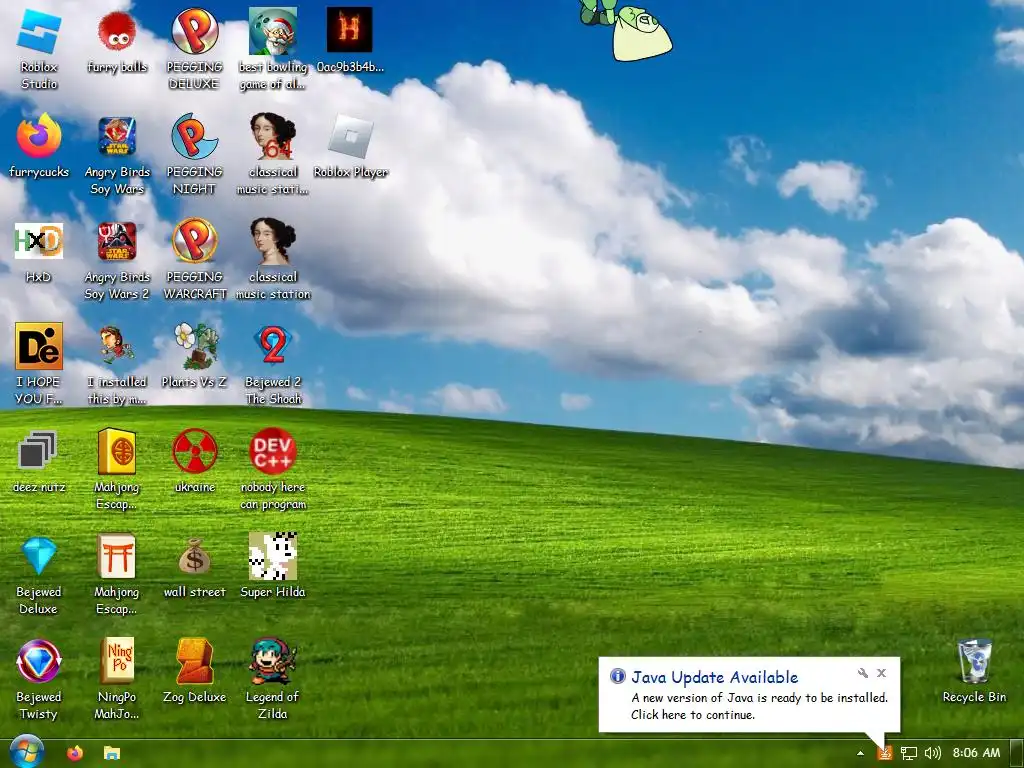Select the 0ac9b3b4b... desktop icon
The height and width of the screenshot is (768, 1024).
coord(350,41)
